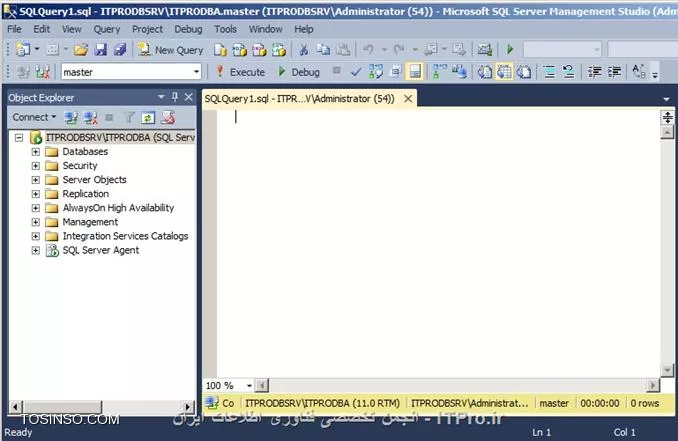Click the Debug button

click(x=299, y=72)
